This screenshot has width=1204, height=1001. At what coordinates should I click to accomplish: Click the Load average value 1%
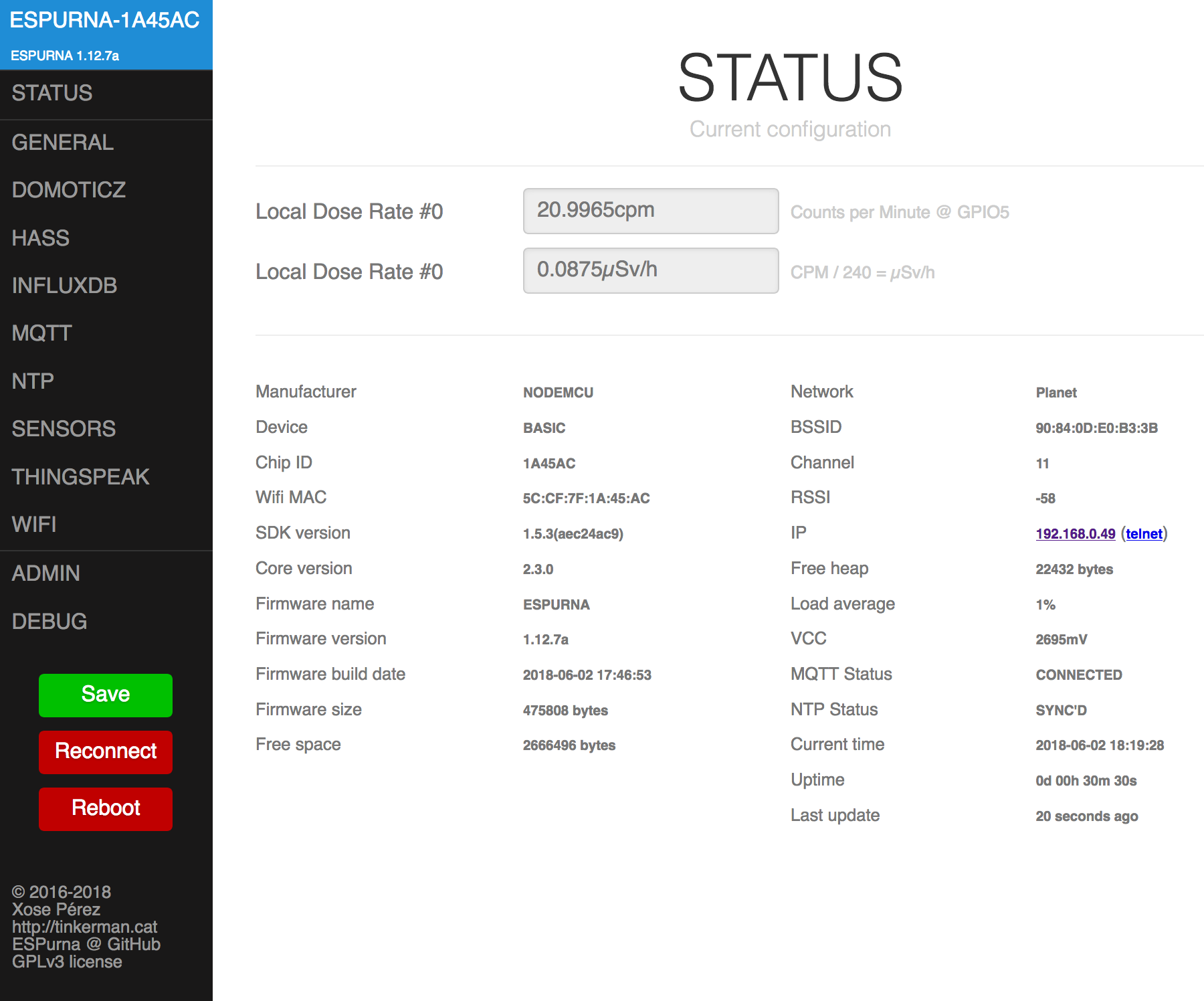[x=1045, y=605]
